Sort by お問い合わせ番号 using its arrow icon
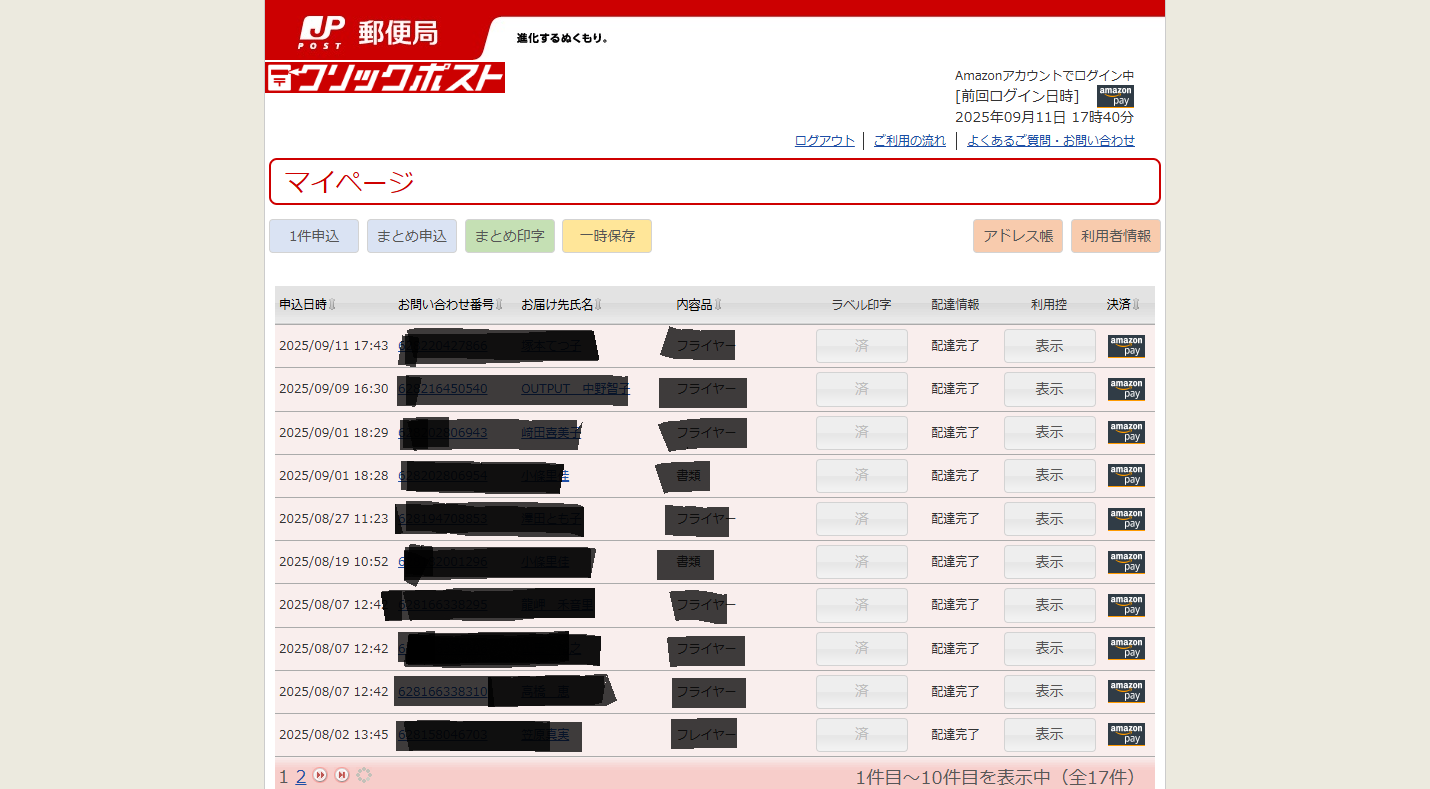1430x789 pixels. tap(499, 305)
